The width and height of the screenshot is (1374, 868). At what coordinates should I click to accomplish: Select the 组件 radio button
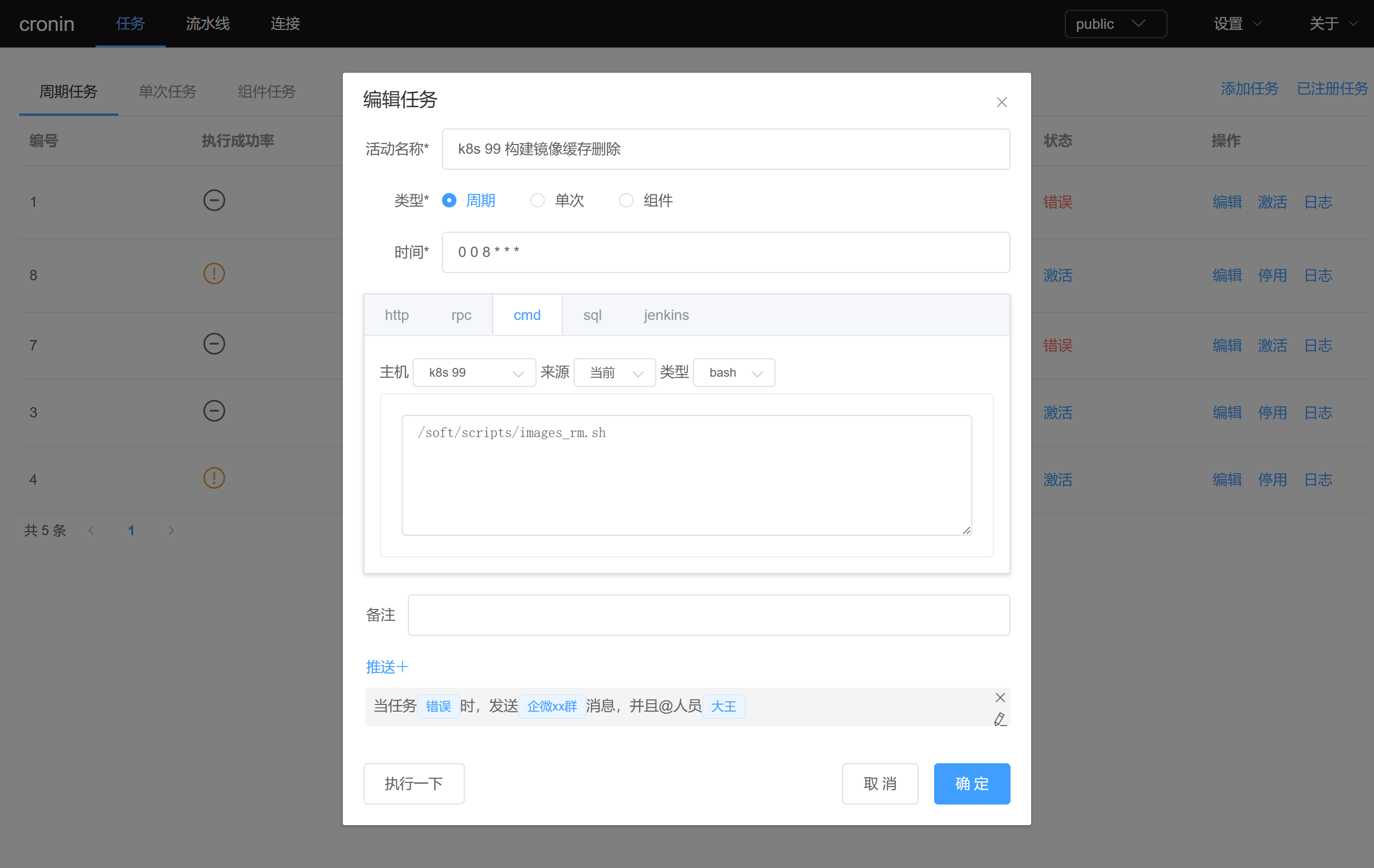tap(626, 200)
